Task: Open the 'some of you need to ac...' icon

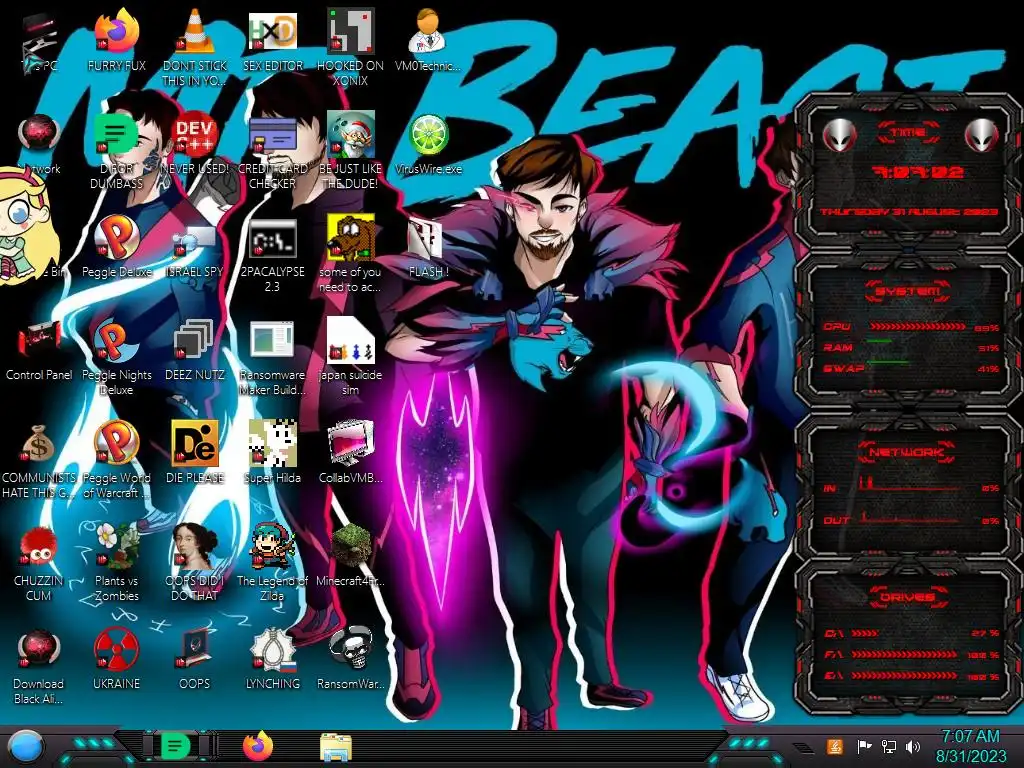Action: (350, 238)
